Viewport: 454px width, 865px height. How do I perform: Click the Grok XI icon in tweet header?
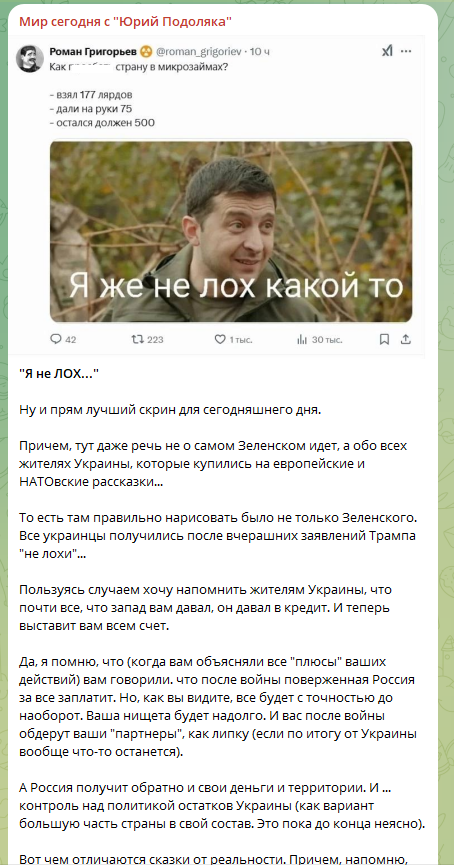387,51
